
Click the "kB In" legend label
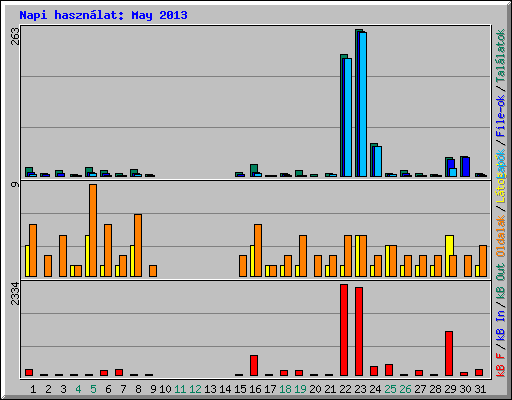500,325
